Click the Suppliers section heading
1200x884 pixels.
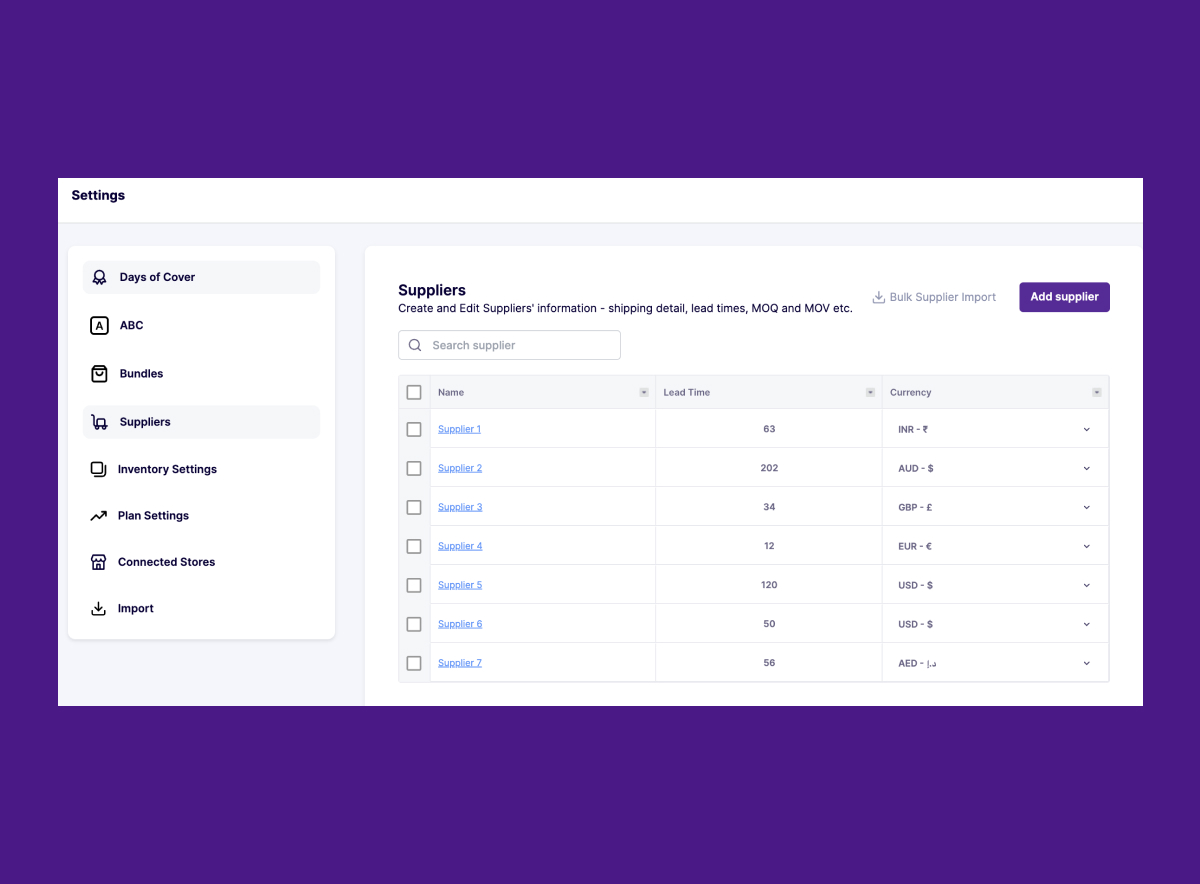click(x=432, y=290)
